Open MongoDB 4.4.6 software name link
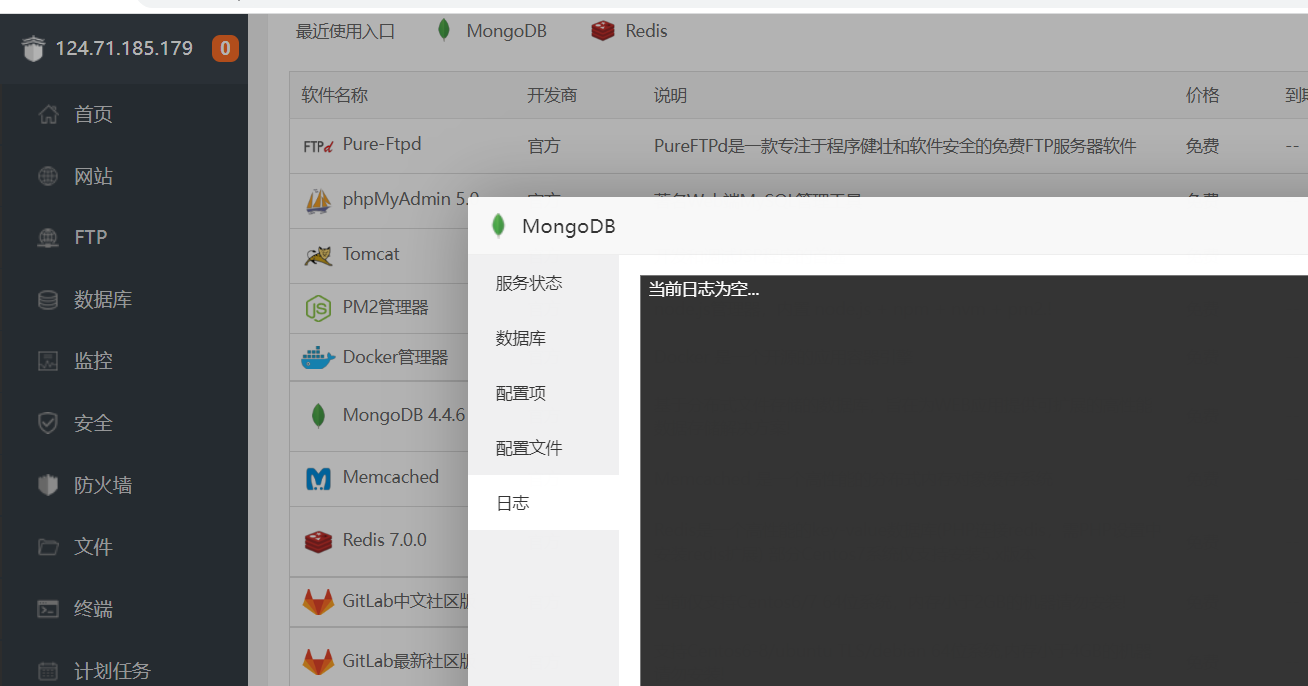 [x=404, y=415]
